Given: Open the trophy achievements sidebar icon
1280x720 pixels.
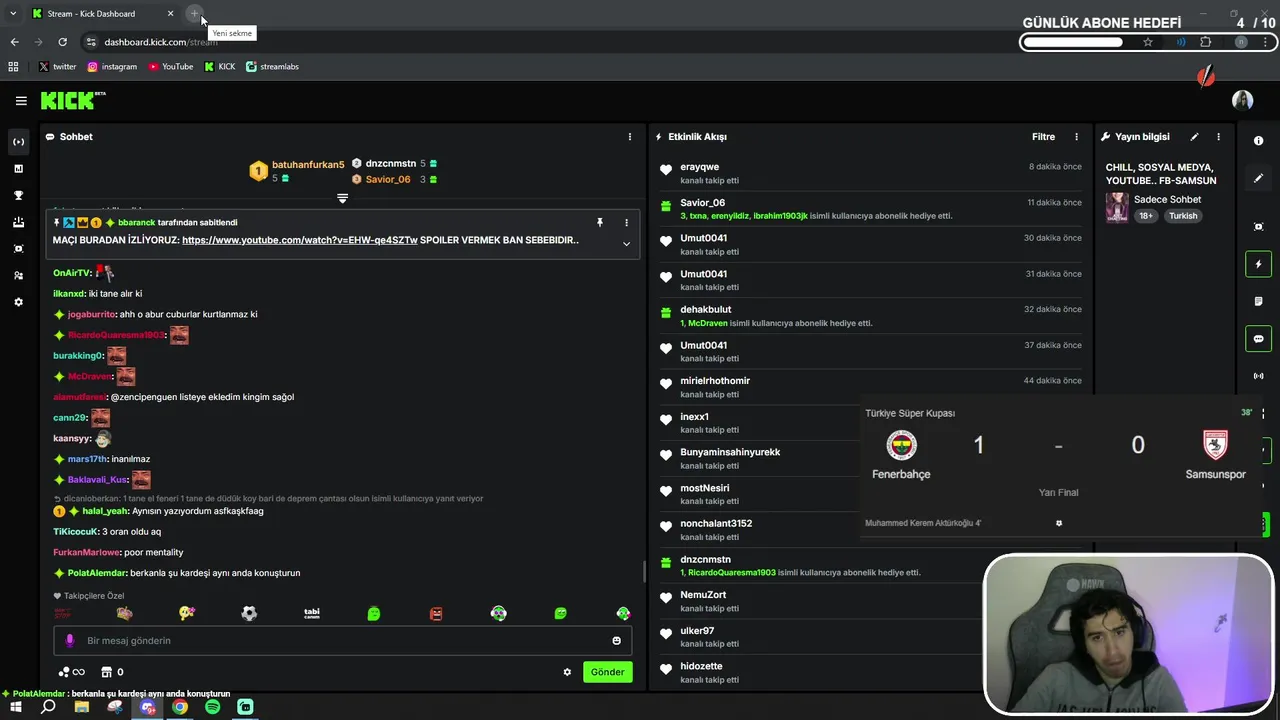Looking at the screenshot, I should tap(18, 195).
